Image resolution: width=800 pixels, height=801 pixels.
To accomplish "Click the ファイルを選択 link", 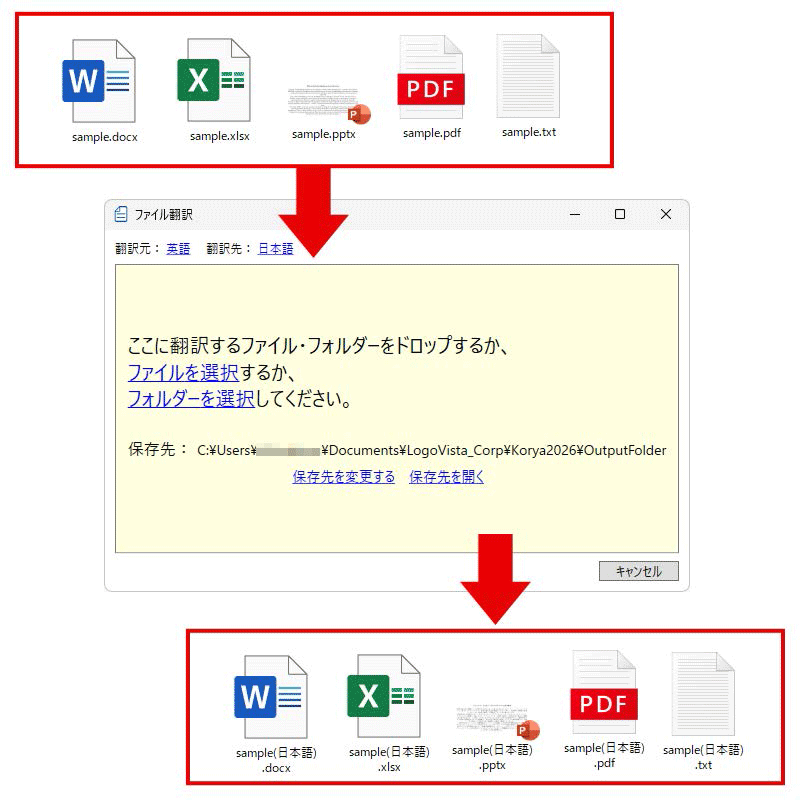I will [183, 373].
